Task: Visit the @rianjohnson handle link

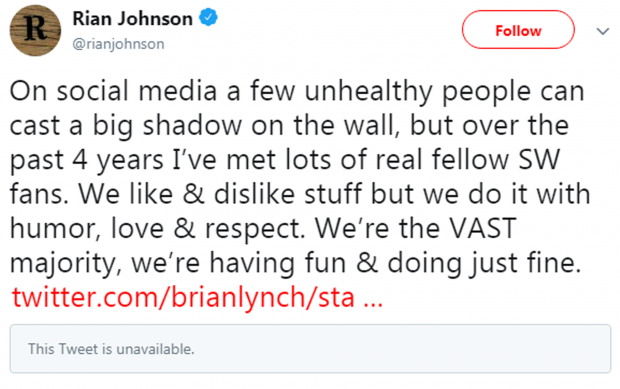Action: click(118, 44)
